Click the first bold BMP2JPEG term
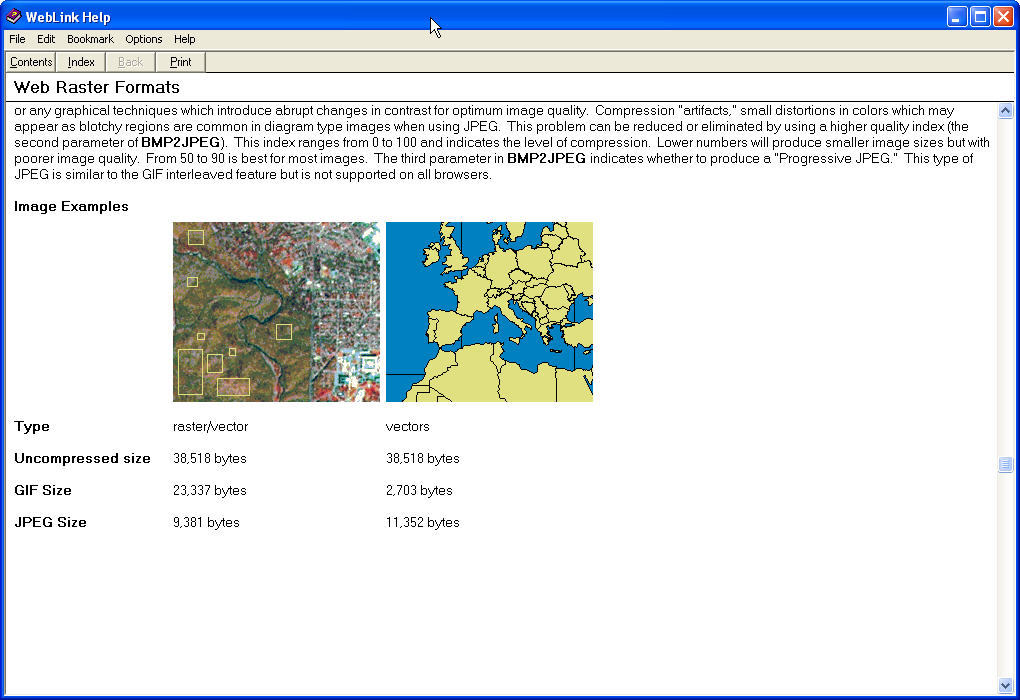Screen dimensions: 1020x700 coord(180,142)
